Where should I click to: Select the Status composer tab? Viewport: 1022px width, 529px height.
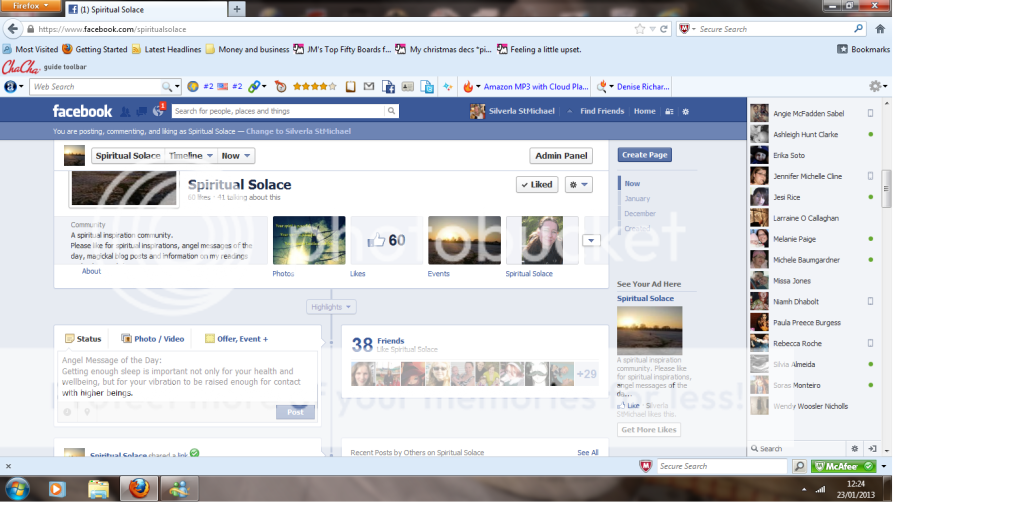(83, 339)
